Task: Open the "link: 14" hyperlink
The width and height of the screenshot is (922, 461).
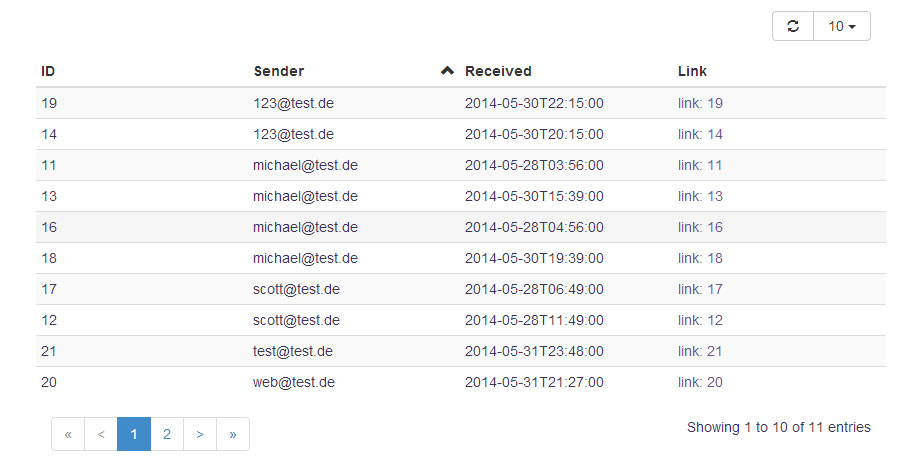Action: [700, 134]
